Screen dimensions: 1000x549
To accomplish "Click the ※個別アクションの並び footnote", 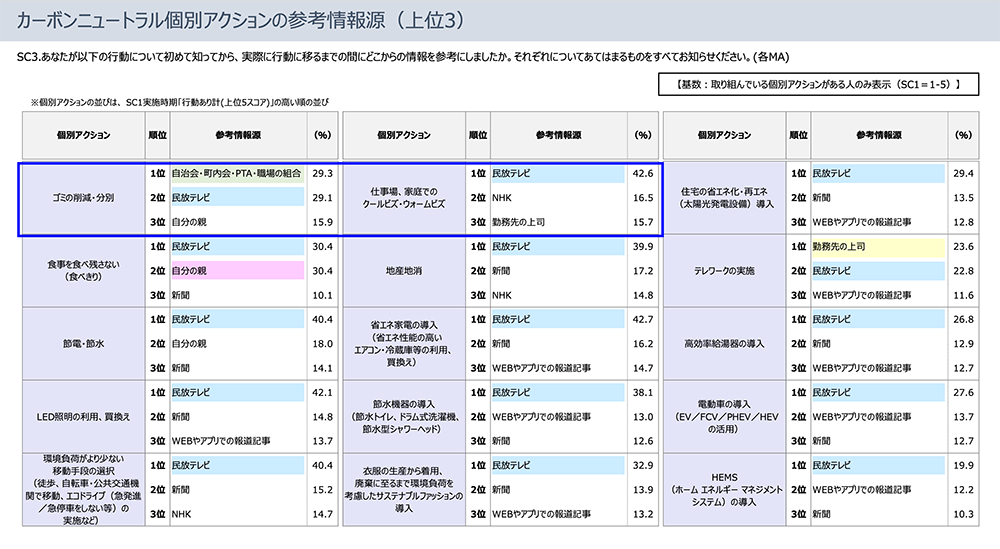I will click(x=180, y=102).
